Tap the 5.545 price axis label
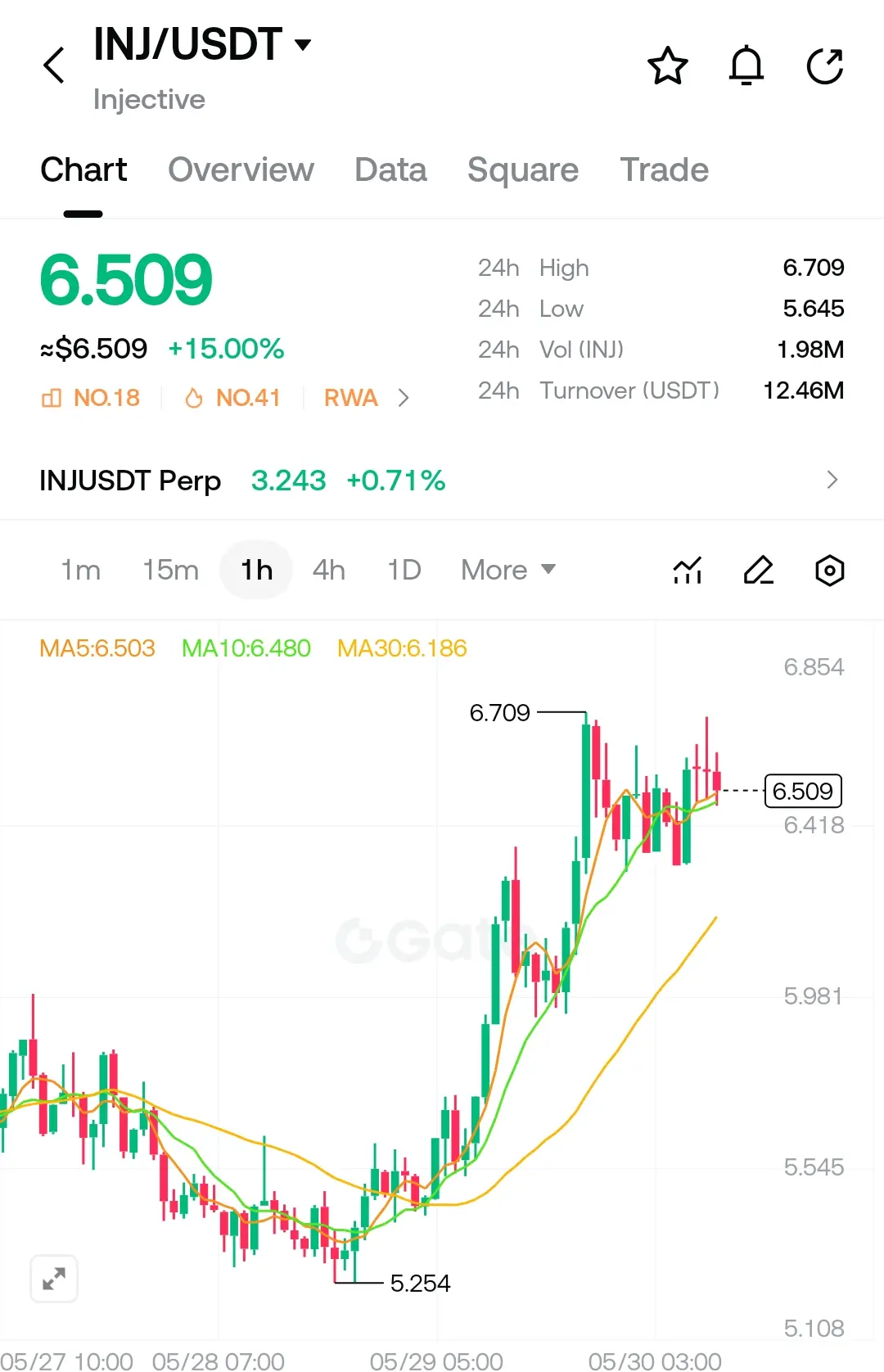 pos(814,1167)
